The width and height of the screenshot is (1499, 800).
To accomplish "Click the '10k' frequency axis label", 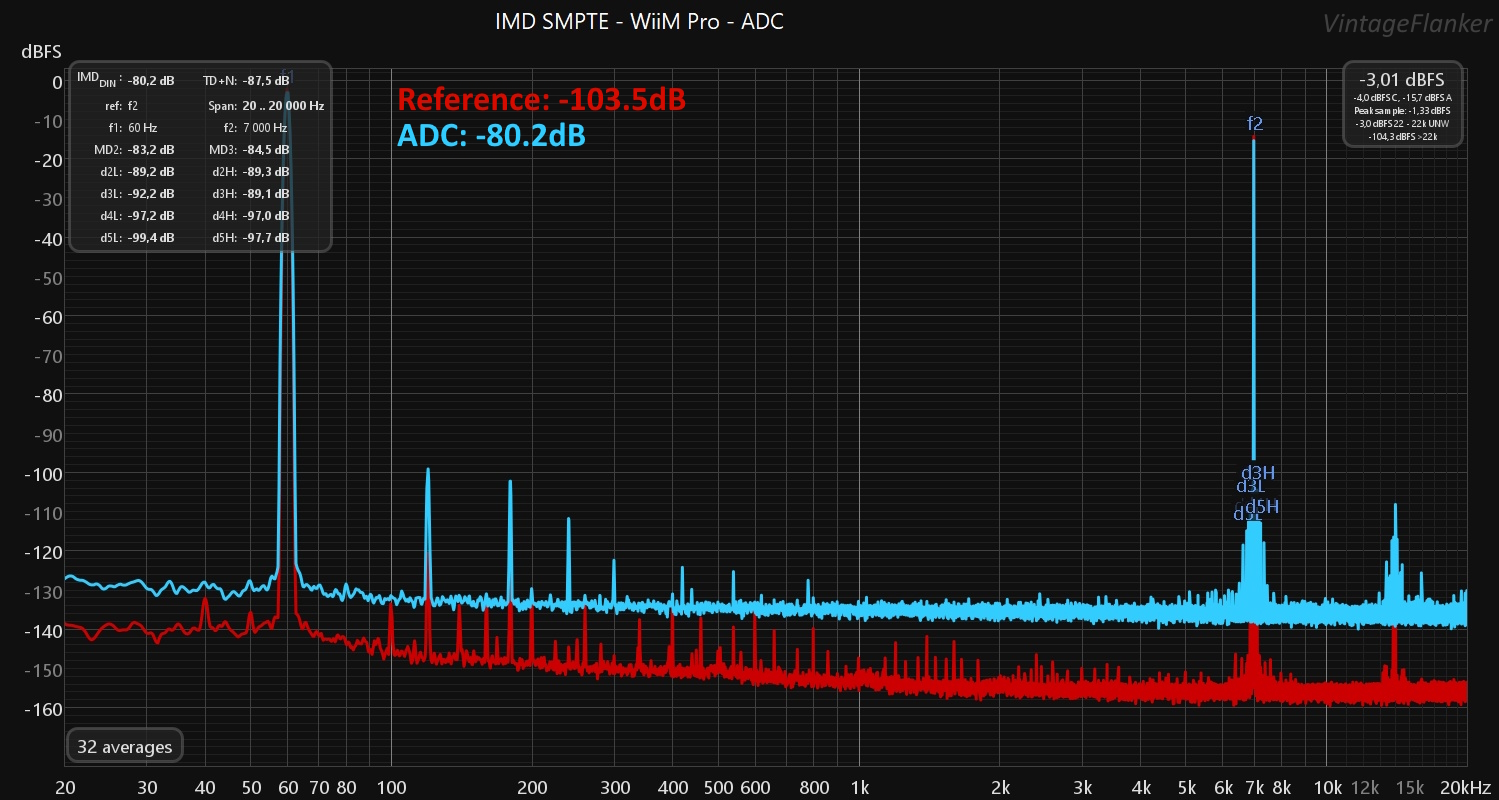I will [x=1327, y=786].
